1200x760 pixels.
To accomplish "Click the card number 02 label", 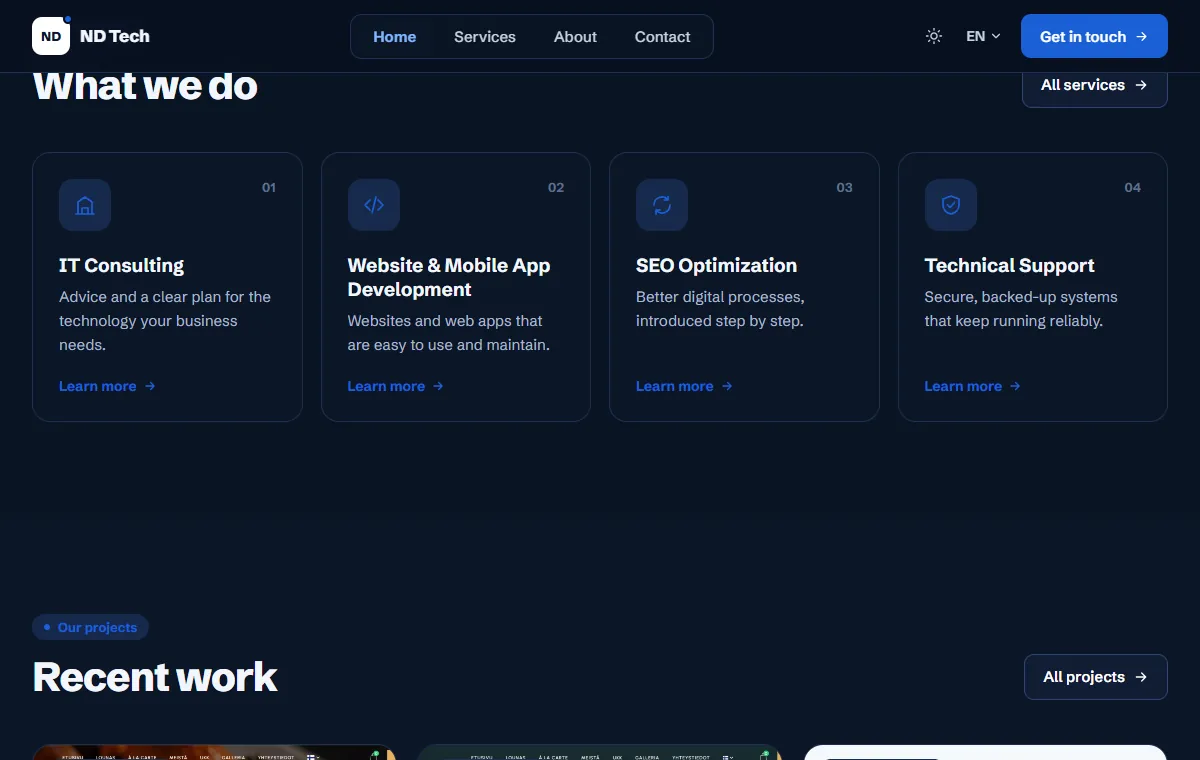I will pos(556,187).
